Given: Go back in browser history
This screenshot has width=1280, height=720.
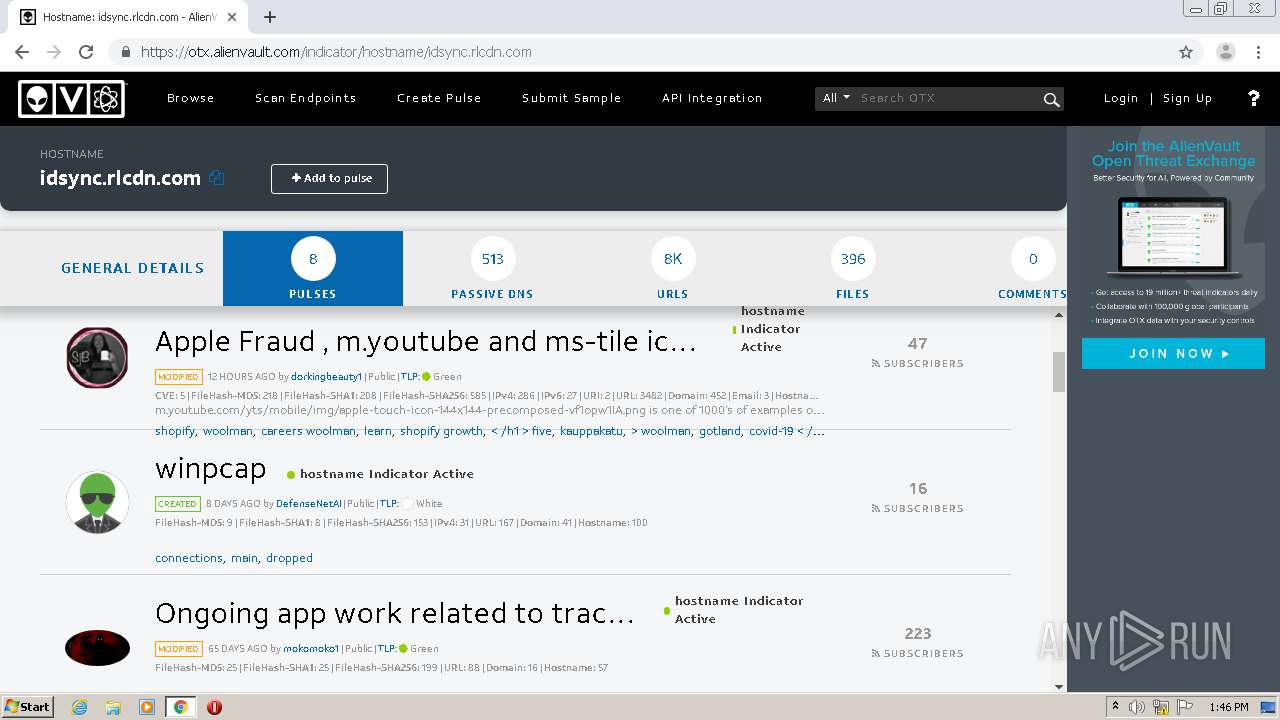Looking at the screenshot, I should [22, 52].
